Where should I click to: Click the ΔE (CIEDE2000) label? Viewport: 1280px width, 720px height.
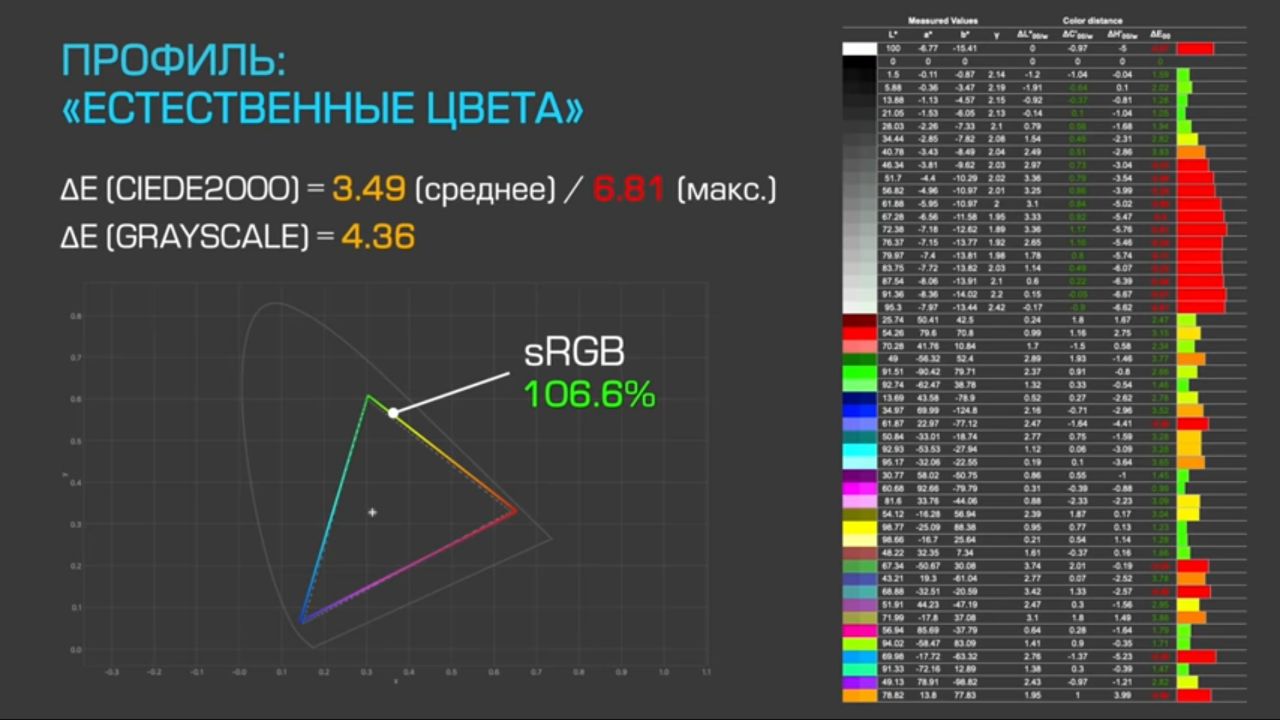coord(182,189)
